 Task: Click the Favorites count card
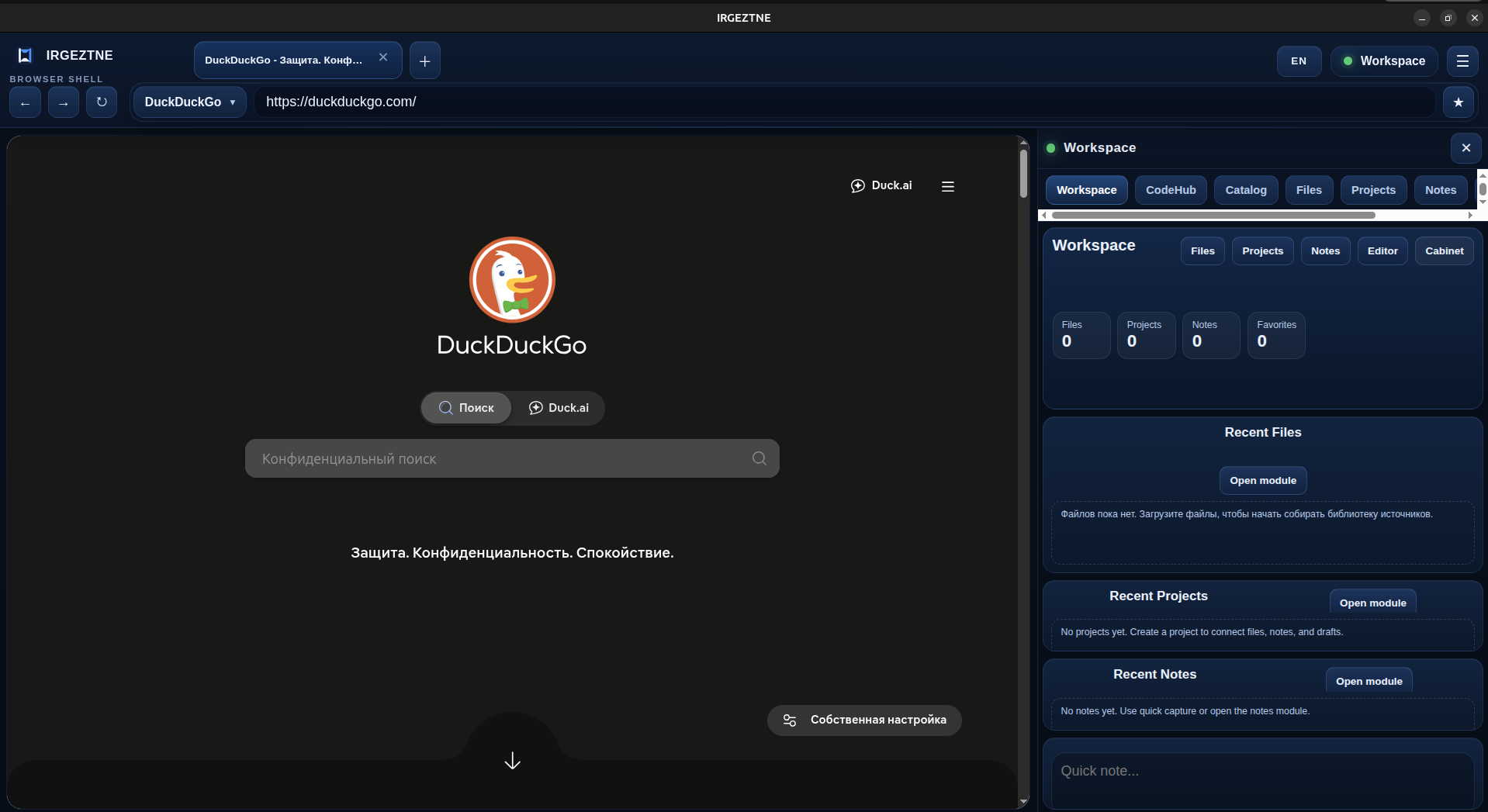[1276, 335]
